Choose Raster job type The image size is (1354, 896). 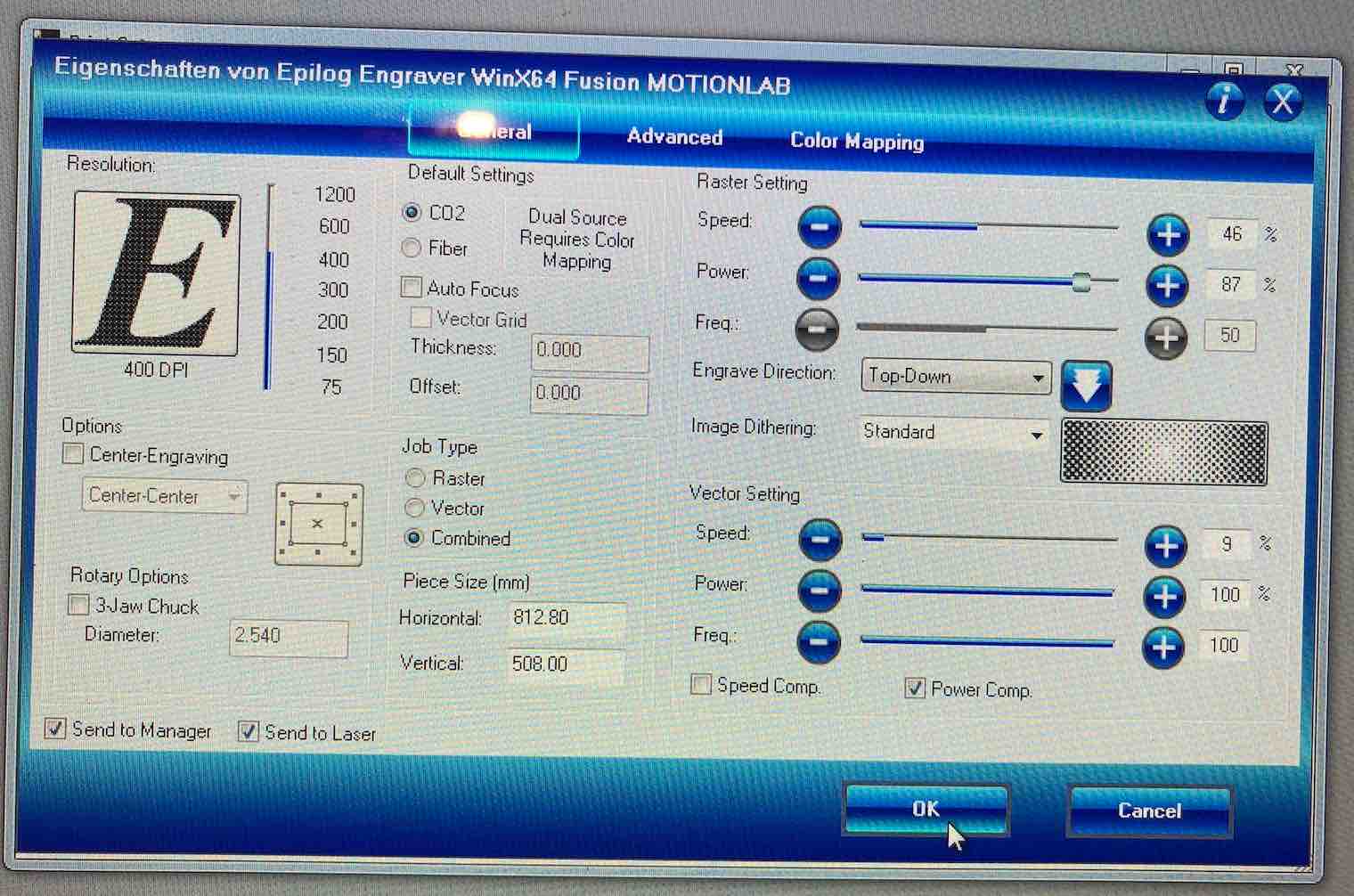[x=414, y=477]
